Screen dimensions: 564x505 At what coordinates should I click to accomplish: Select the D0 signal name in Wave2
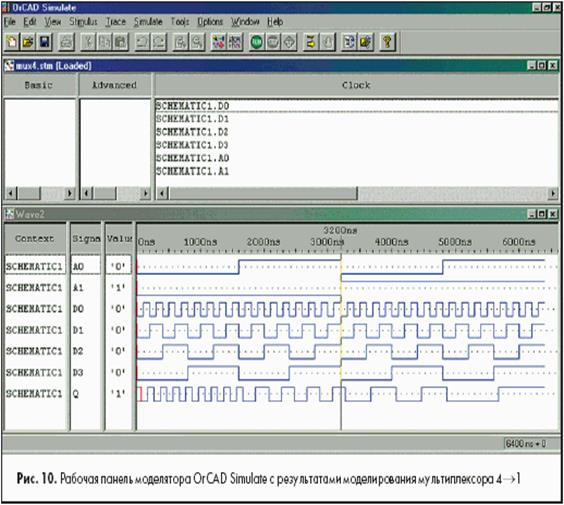[x=78, y=309]
